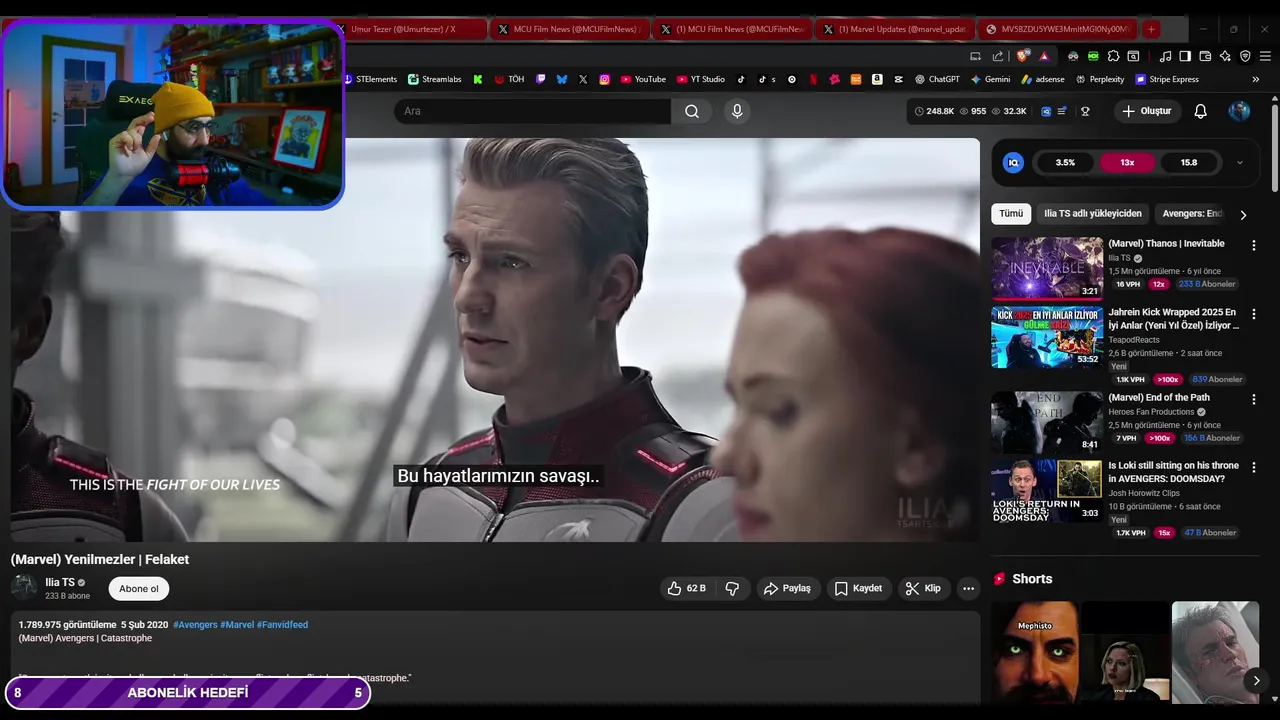This screenshot has height=720, width=1280.
Task: Open the Ilia TS channel name
Action: (60, 582)
